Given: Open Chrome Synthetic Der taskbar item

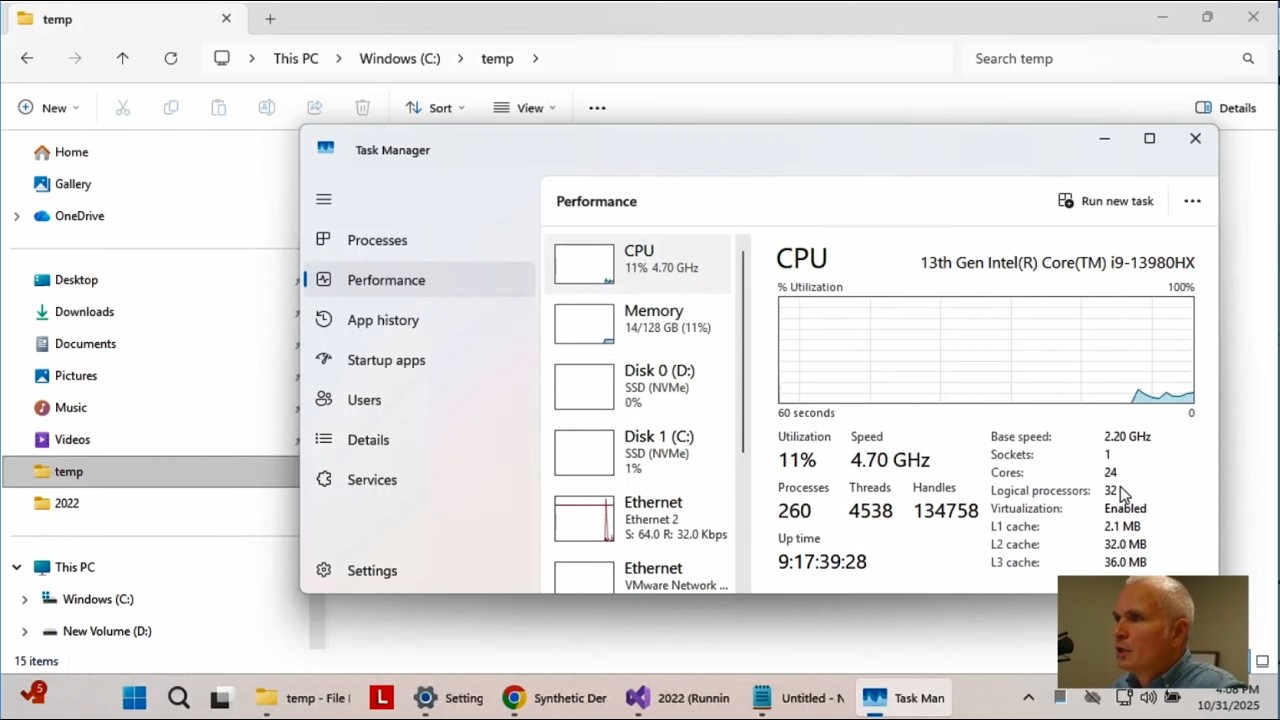Looking at the screenshot, I should pos(556,698).
